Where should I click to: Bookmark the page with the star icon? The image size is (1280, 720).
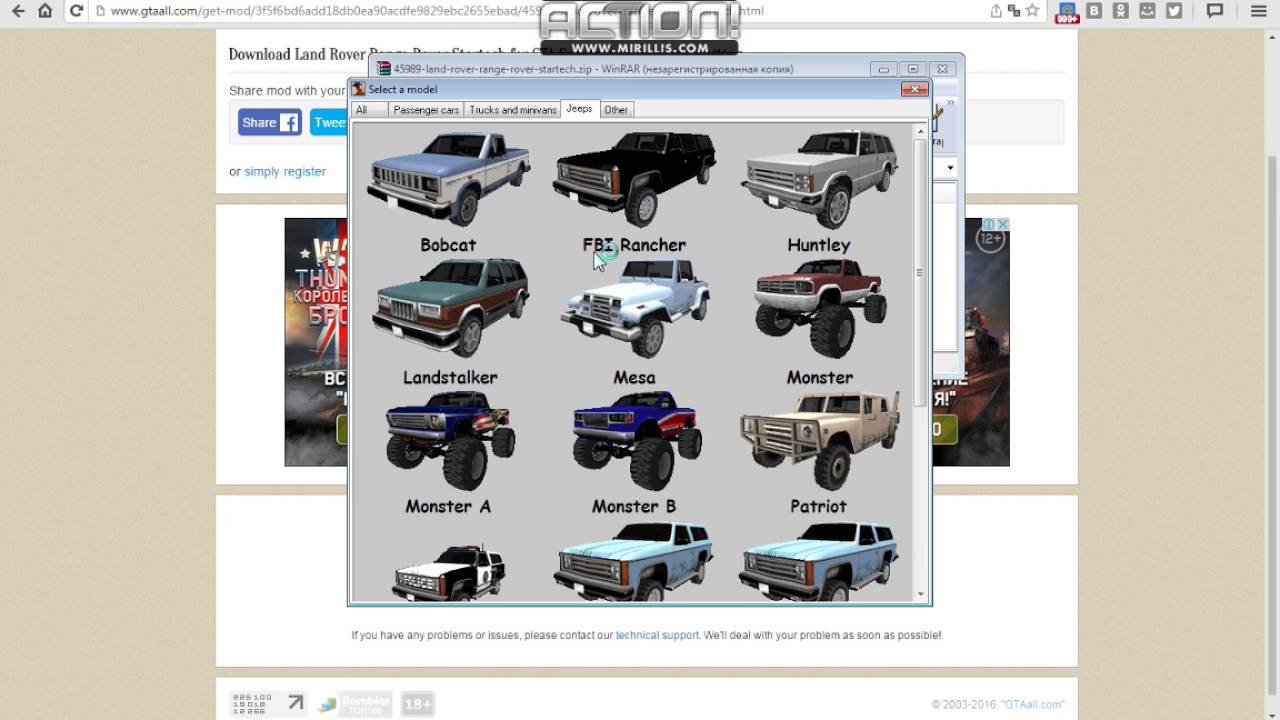1032,11
